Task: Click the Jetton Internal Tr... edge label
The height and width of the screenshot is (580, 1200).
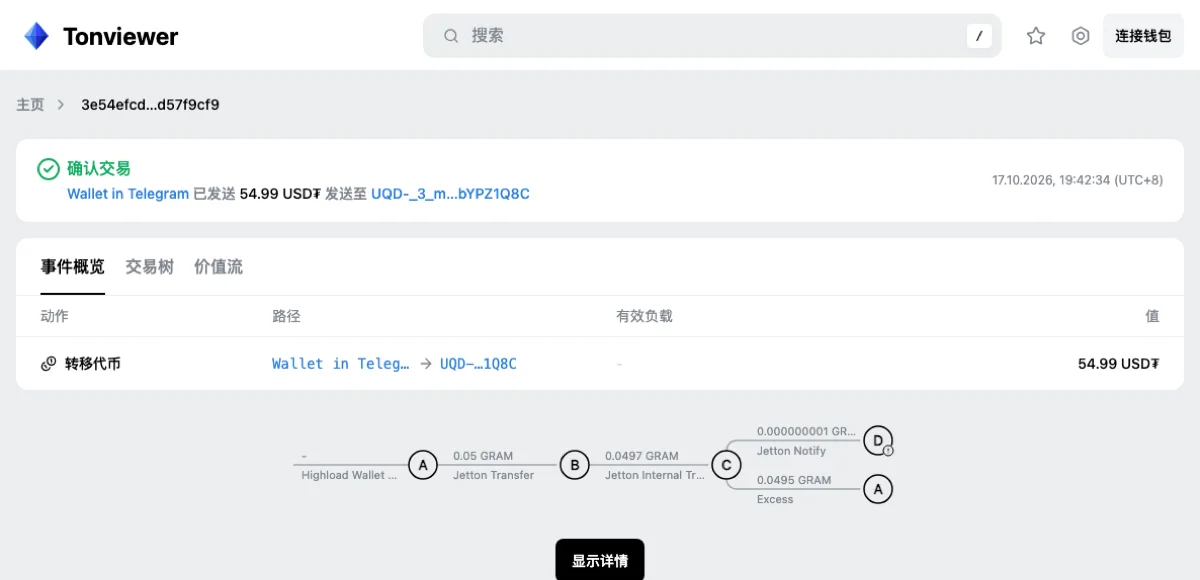Action: 655,475
